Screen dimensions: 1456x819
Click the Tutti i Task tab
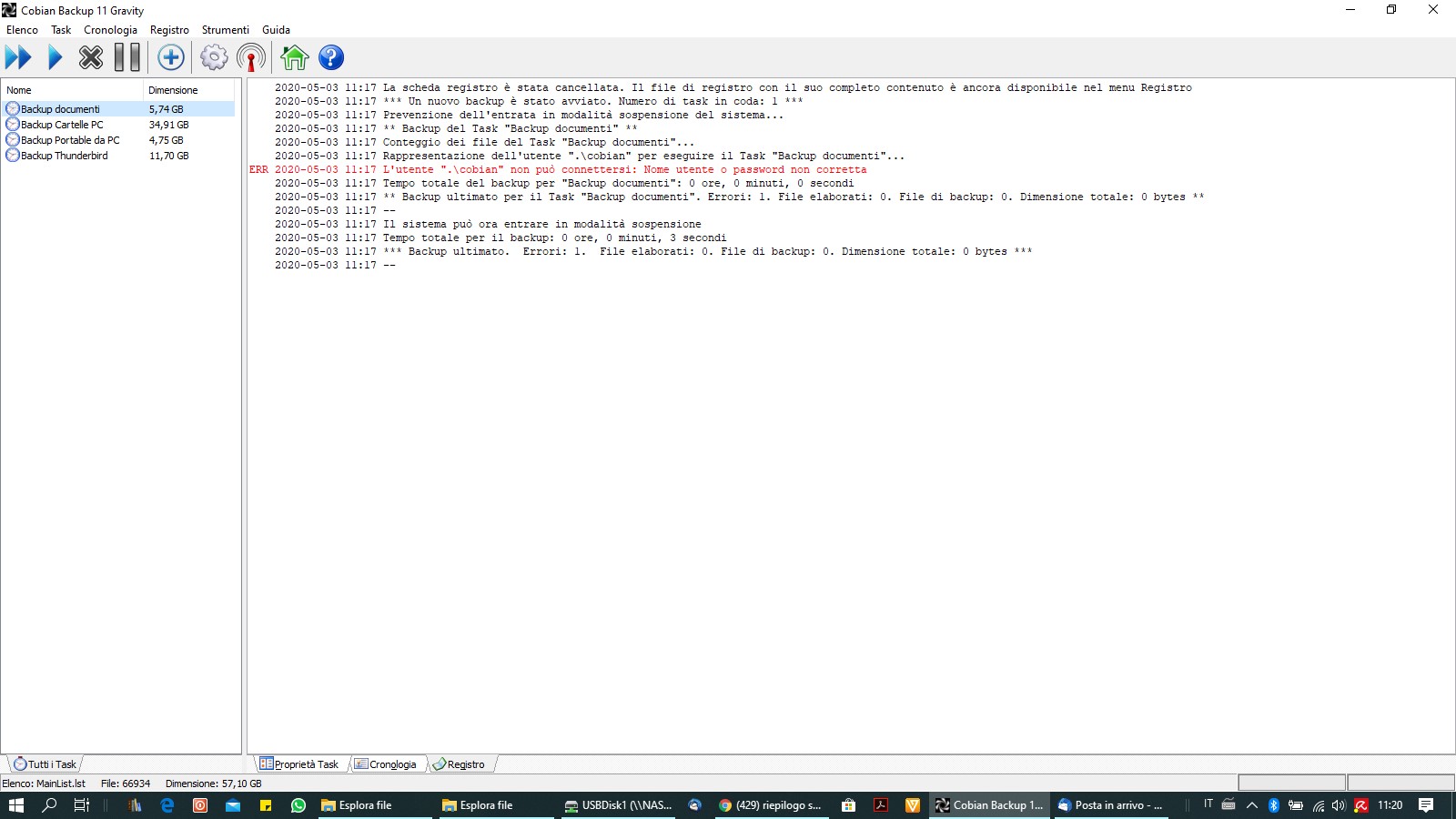pyautogui.click(x=45, y=764)
